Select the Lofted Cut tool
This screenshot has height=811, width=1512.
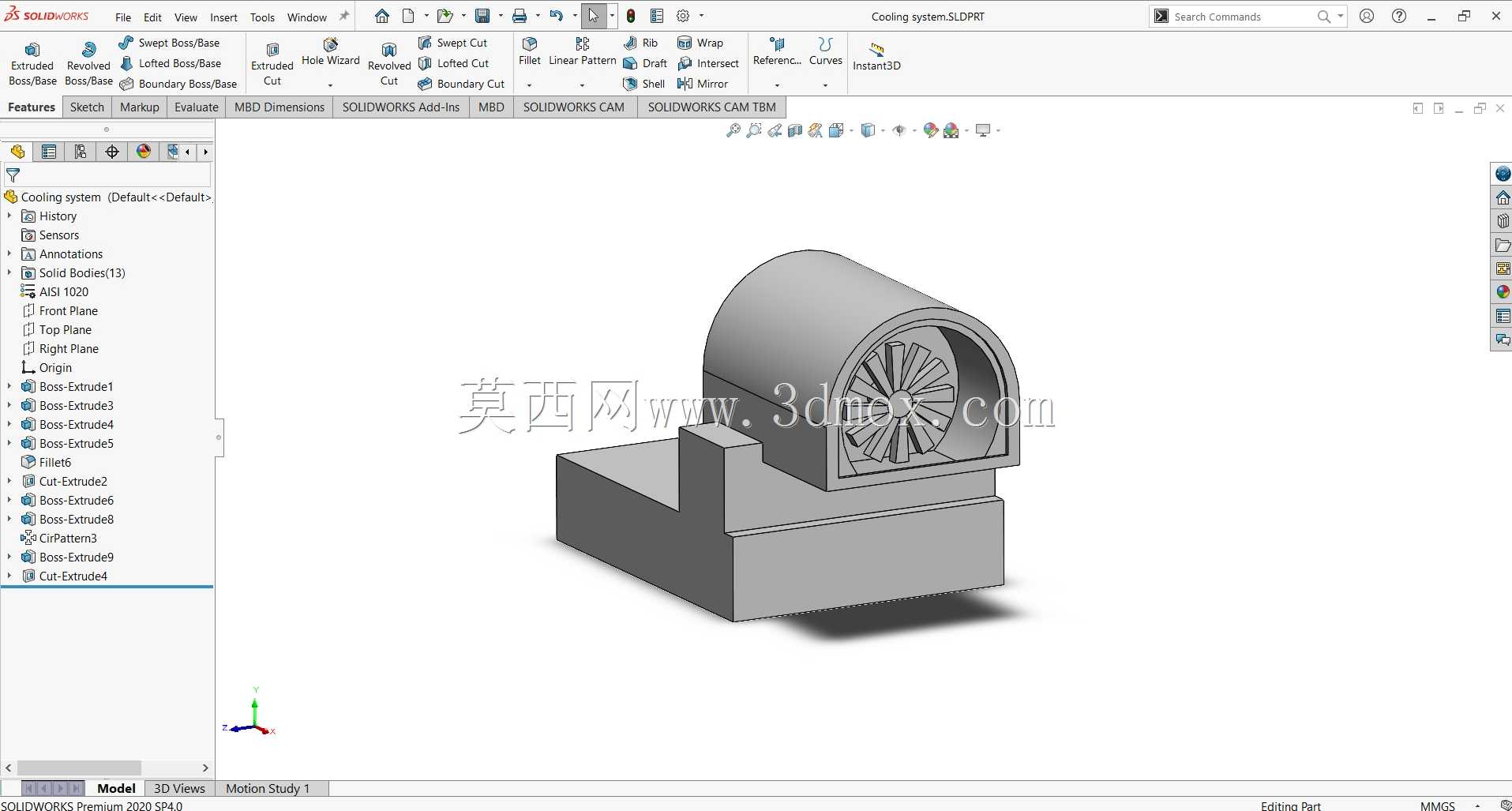(453, 63)
